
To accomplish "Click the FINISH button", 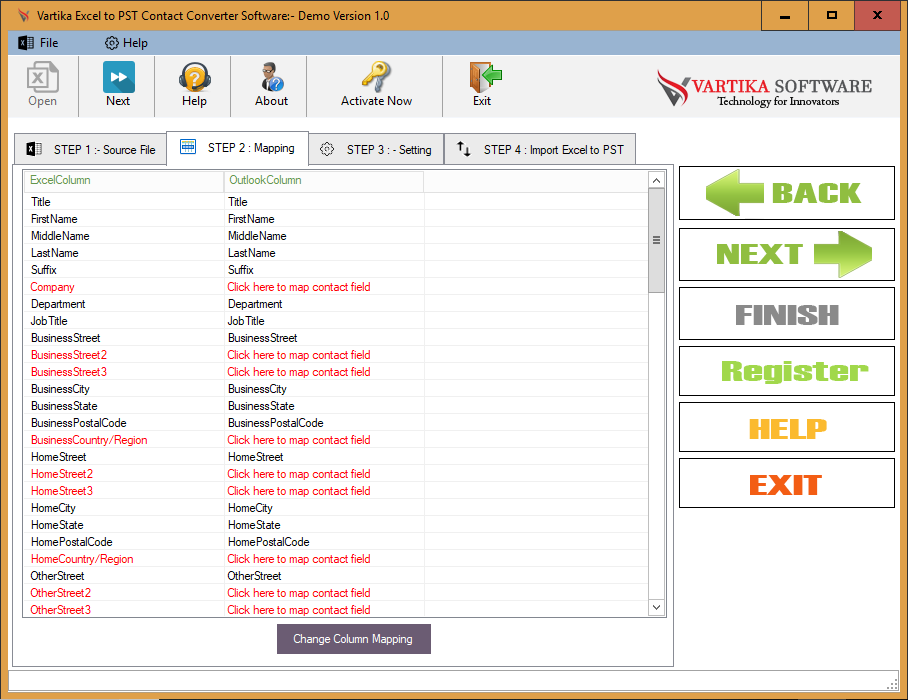I will pyautogui.click(x=786, y=314).
